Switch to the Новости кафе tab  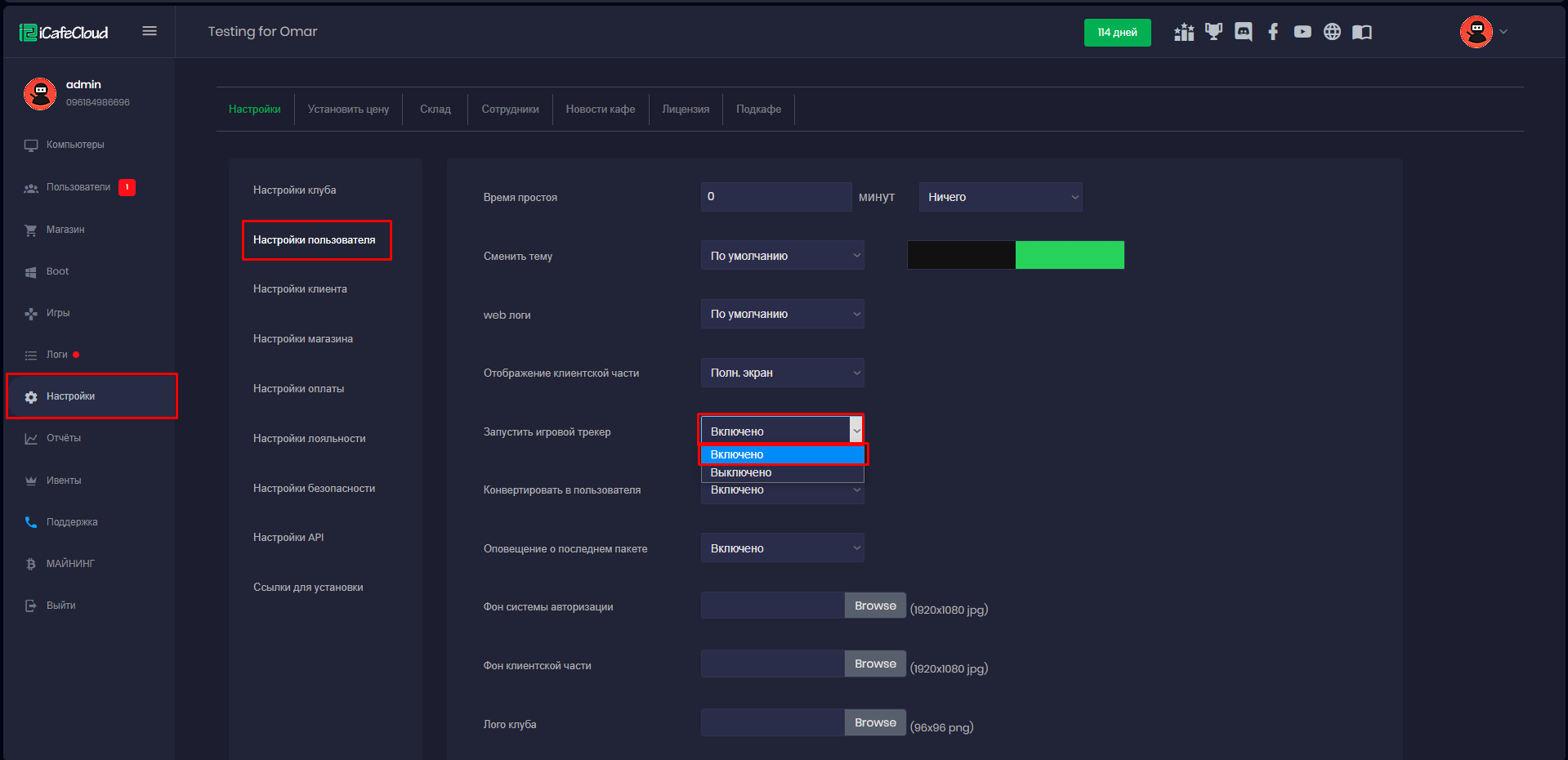point(601,110)
